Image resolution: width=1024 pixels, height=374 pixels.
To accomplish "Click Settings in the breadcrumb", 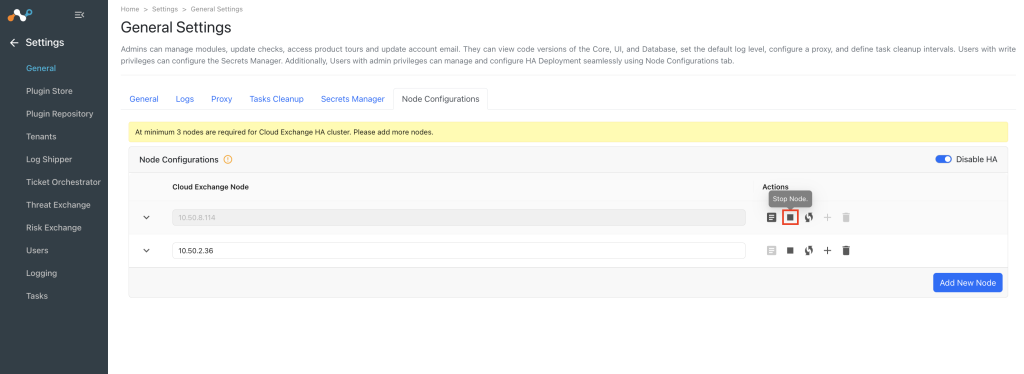I will (165, 9).
